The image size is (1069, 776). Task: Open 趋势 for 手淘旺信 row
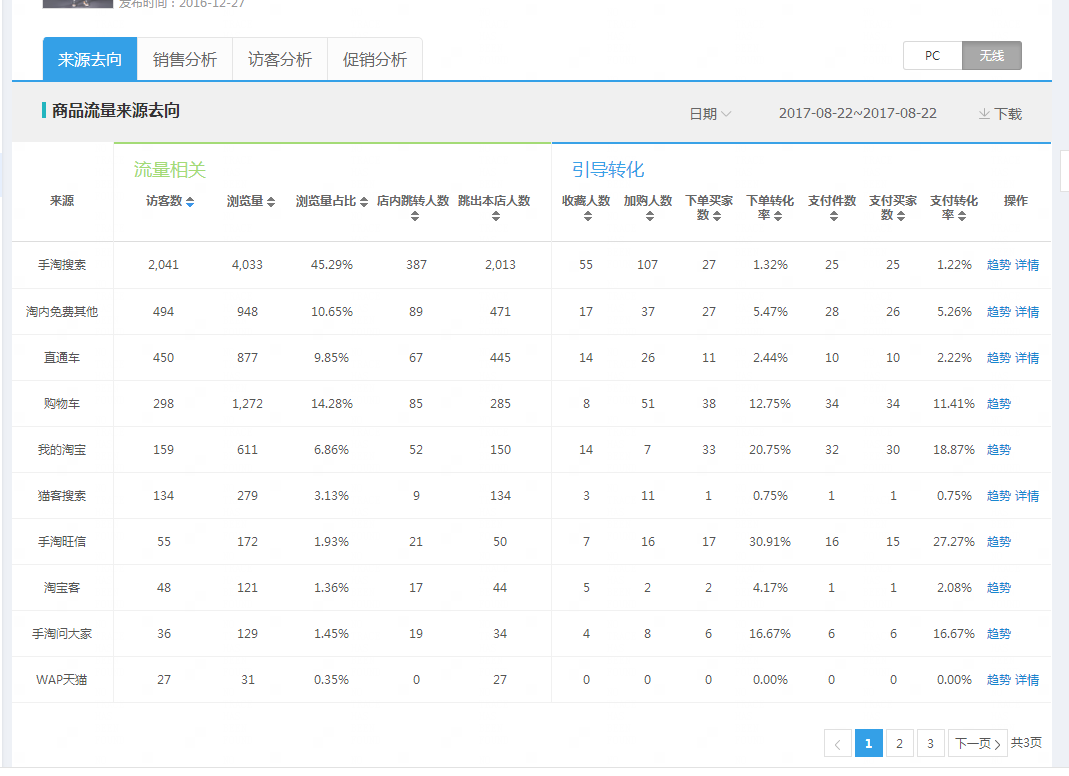click(999, 542)
